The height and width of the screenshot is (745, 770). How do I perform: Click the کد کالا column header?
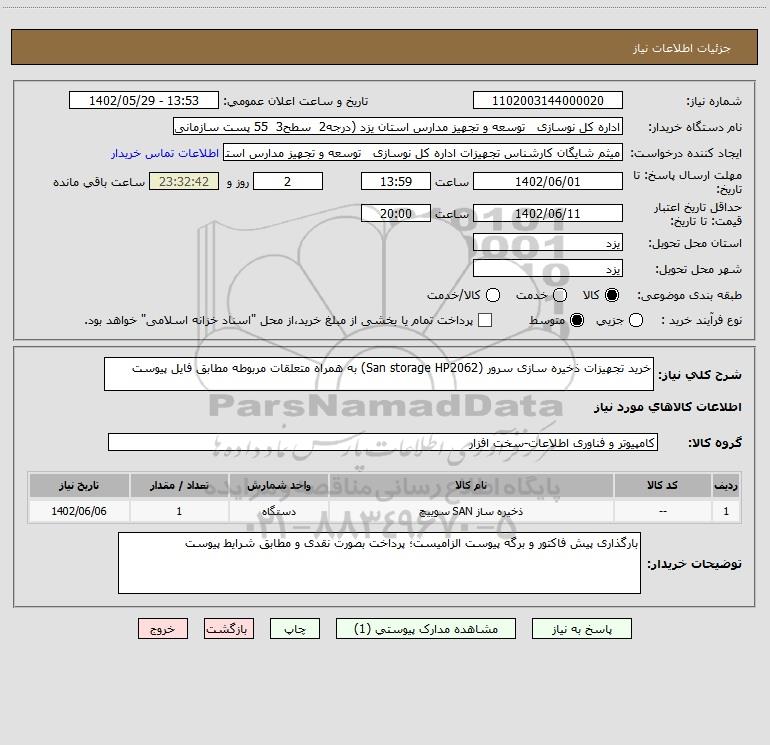click(662, 485)
